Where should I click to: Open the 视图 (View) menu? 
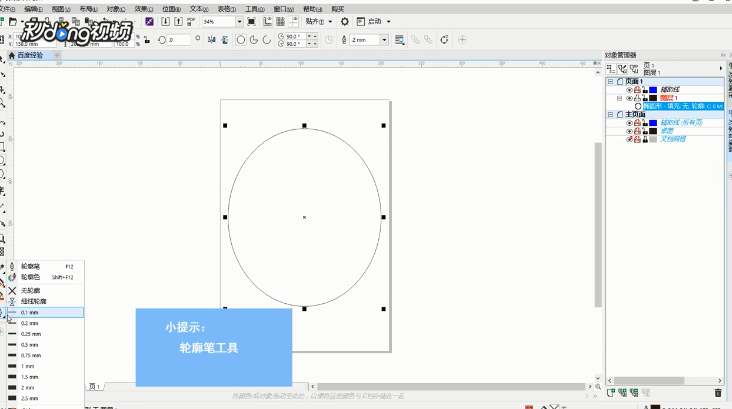[61, 9]
